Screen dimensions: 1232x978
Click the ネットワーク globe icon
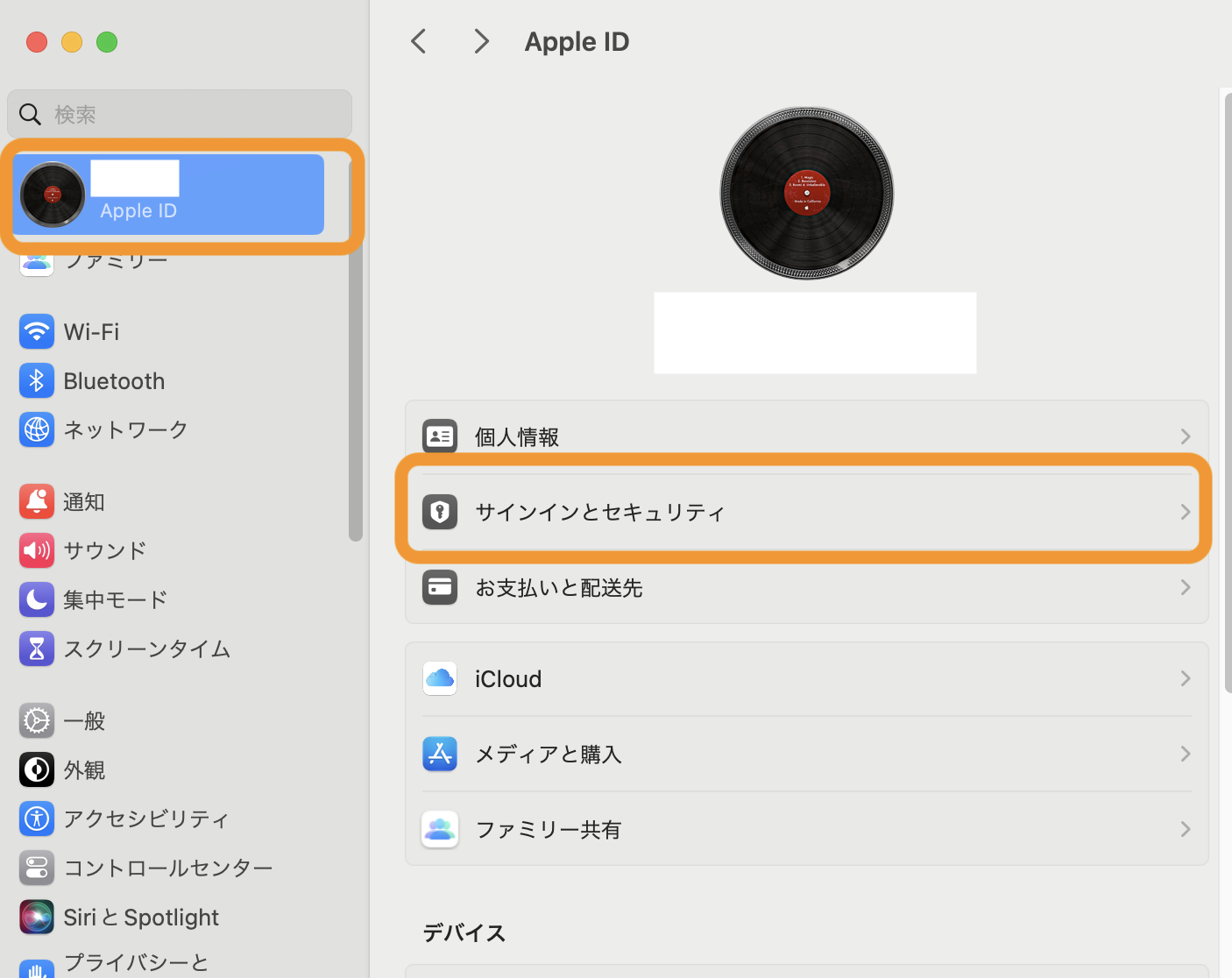(x=37, y=429)
